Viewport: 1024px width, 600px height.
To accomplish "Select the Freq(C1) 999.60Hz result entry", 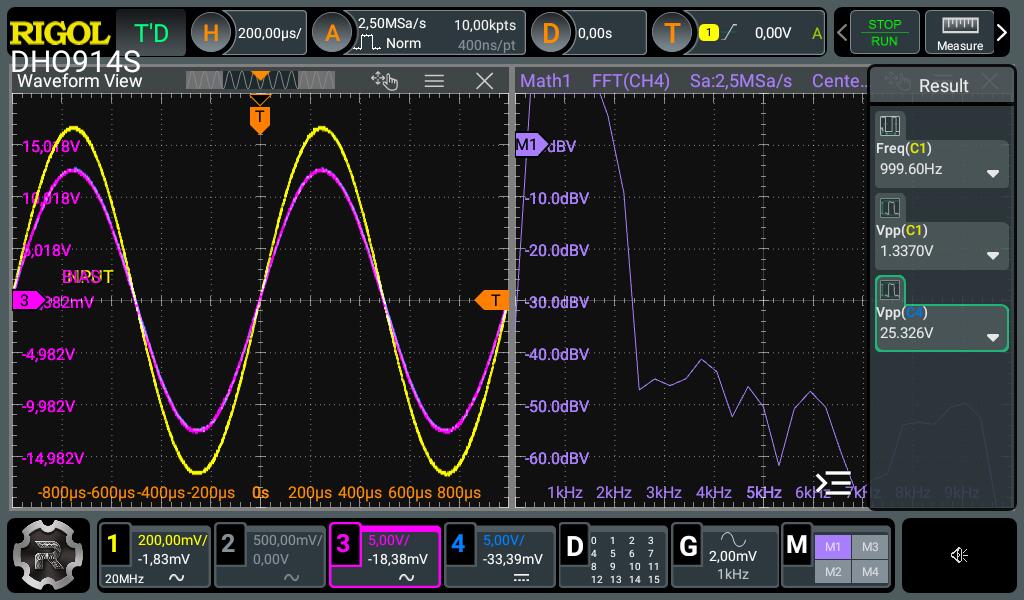I will point(942,164).
